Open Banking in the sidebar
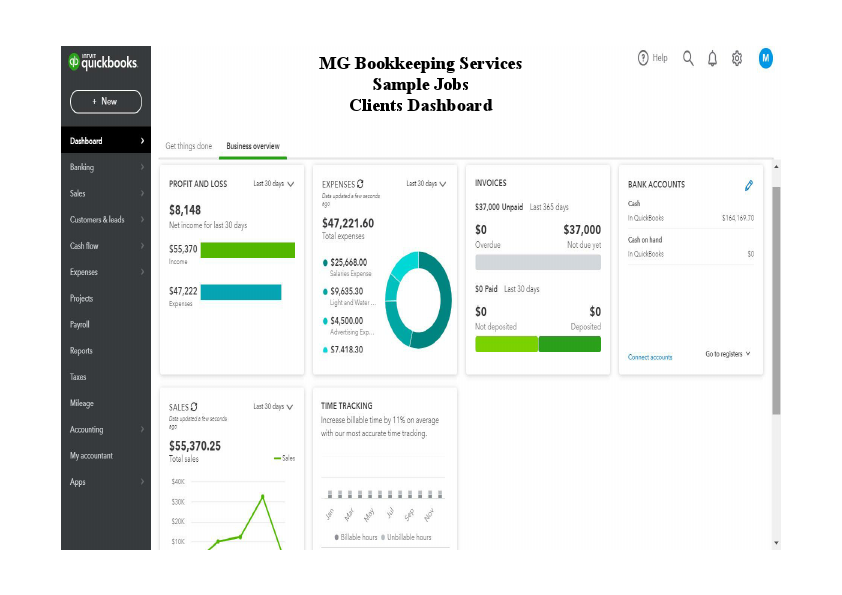 point(106,167)
